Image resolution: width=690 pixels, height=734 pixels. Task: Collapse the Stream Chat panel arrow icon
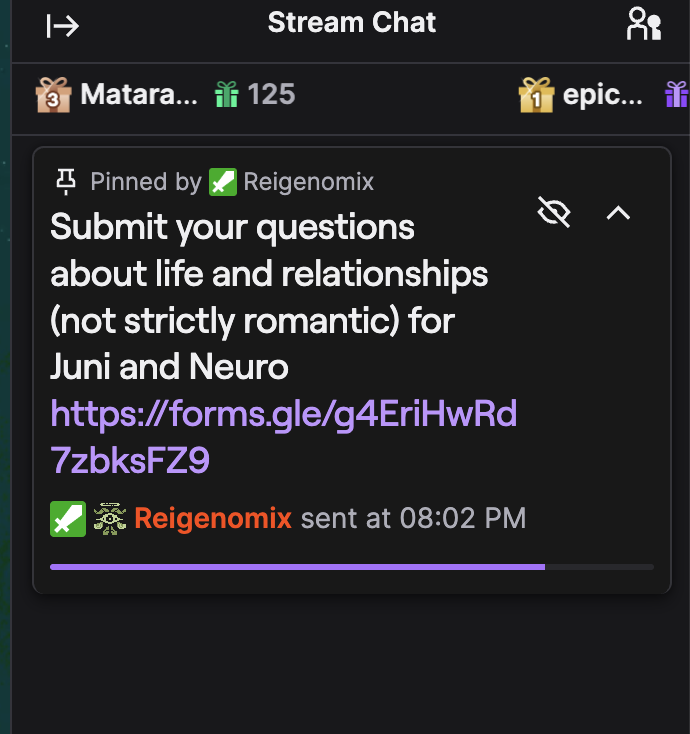pyautogui.click(x=62, y=26)
